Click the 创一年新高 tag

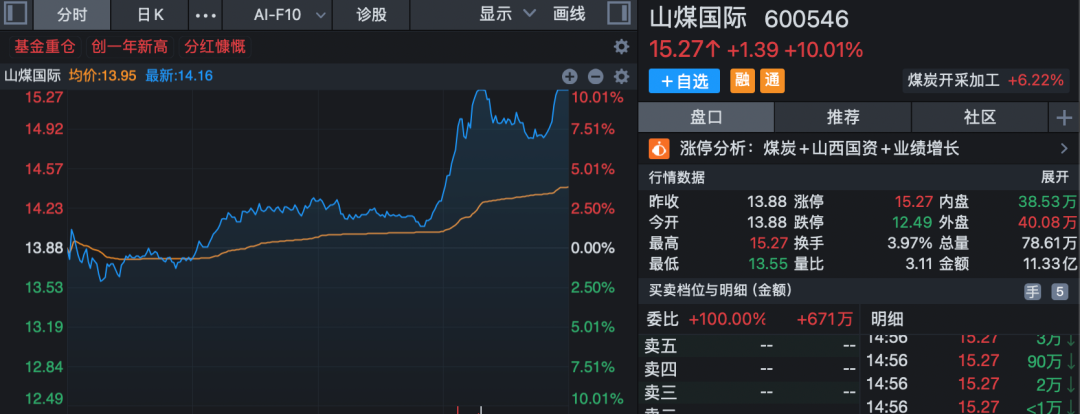point(129,47)
